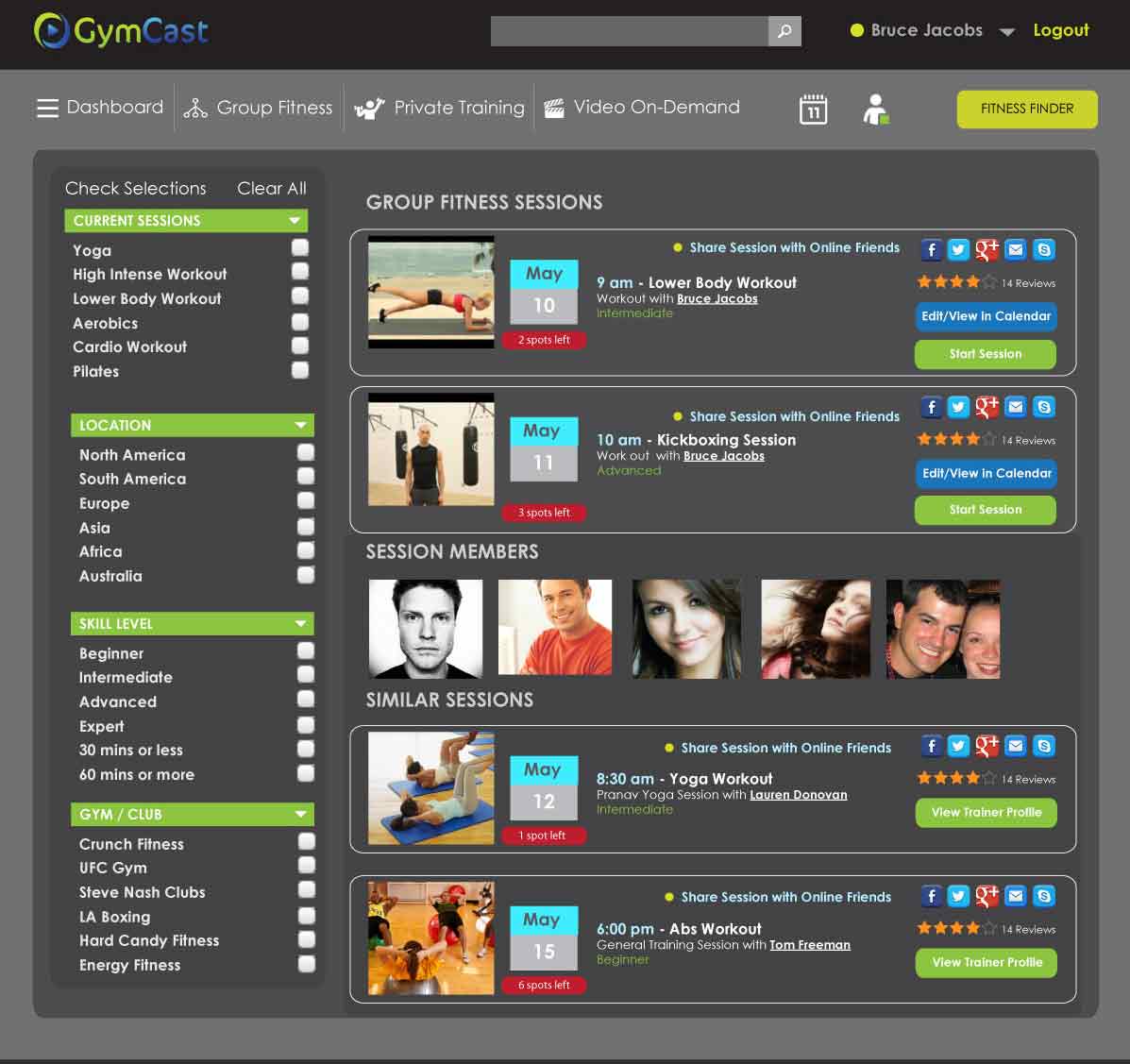Viewport: 1130px width, 1064px height.
Task: Enable the Pilates filter checkbox
Action: pos(300,370)
